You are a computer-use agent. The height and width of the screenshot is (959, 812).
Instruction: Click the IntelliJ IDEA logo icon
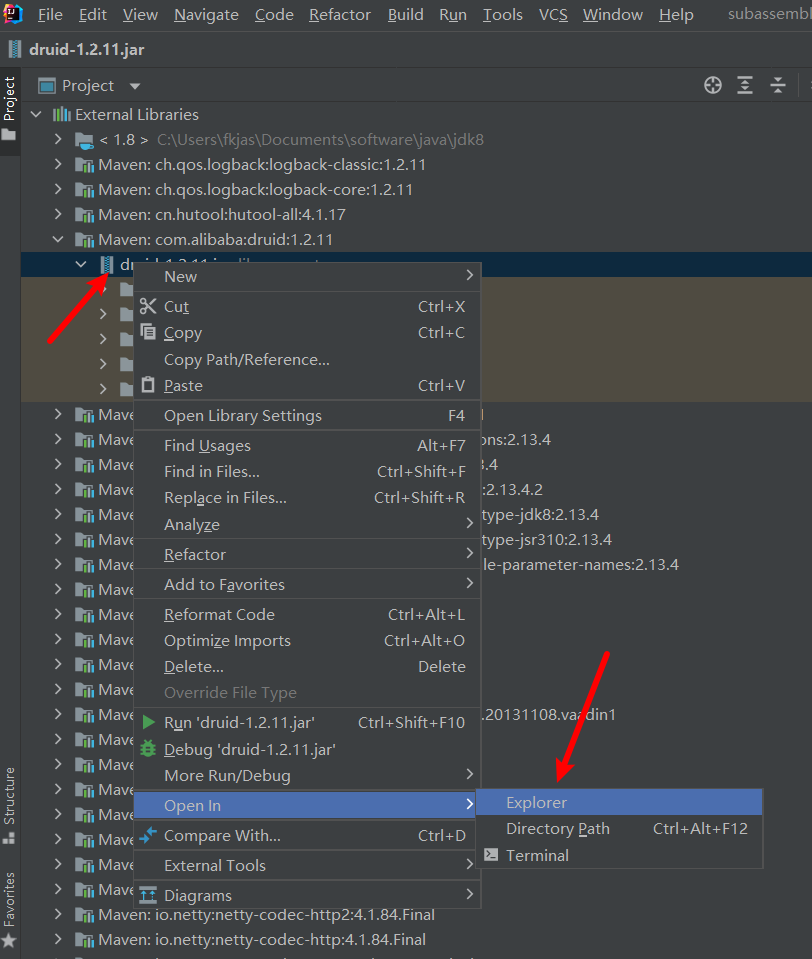tap(13, 13)
